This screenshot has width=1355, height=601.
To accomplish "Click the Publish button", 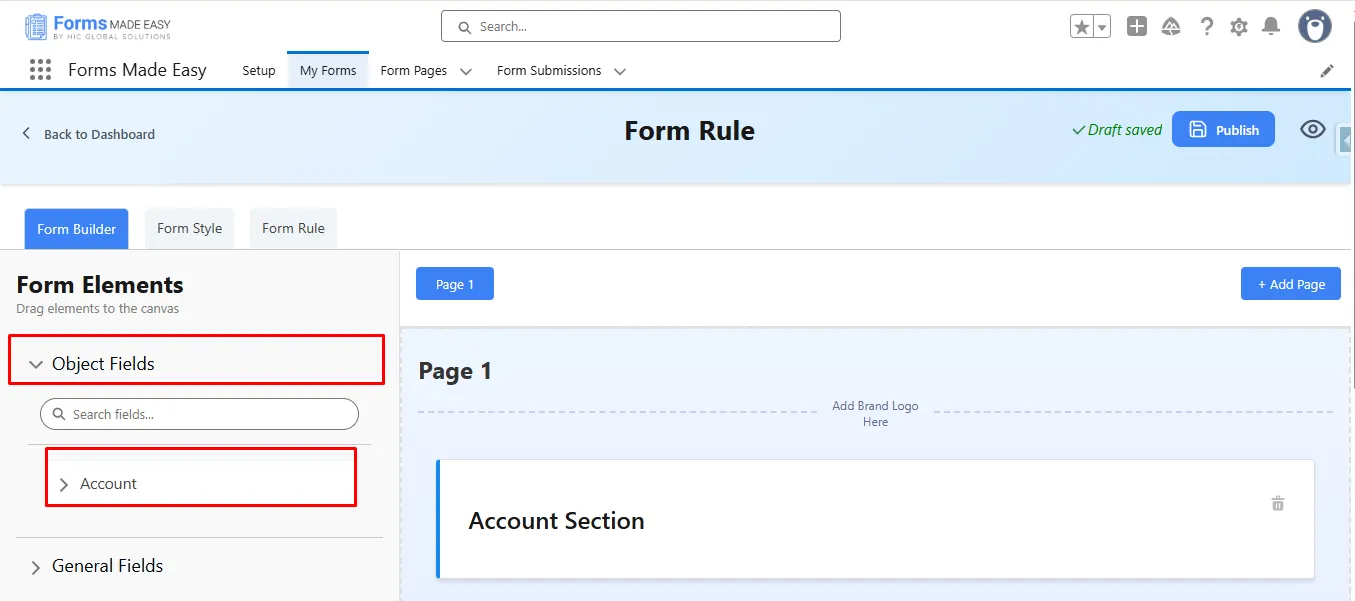I will pyautogui.click(x=1223, y=130).
